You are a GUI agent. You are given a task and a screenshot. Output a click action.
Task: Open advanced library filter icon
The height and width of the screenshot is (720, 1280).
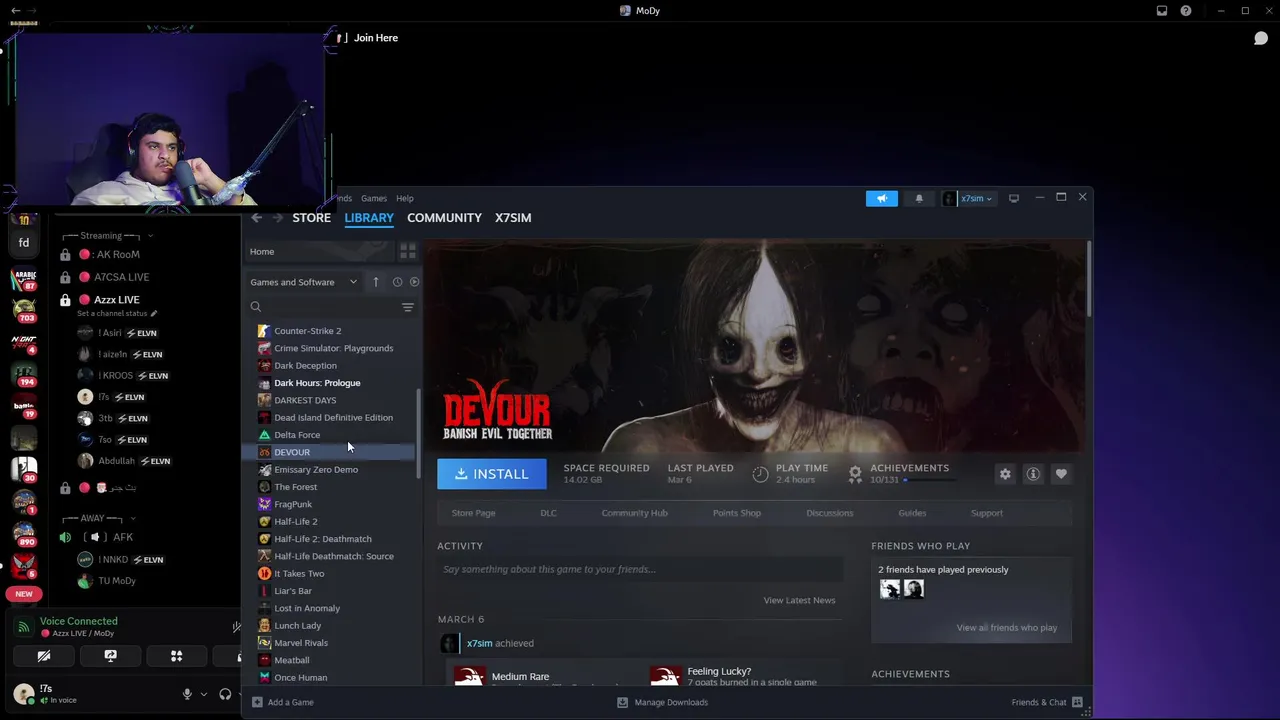click(408, 307)
